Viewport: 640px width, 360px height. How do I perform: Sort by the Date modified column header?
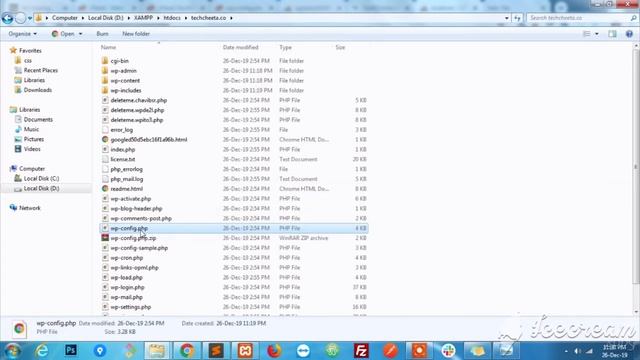(x=240, y=47)
